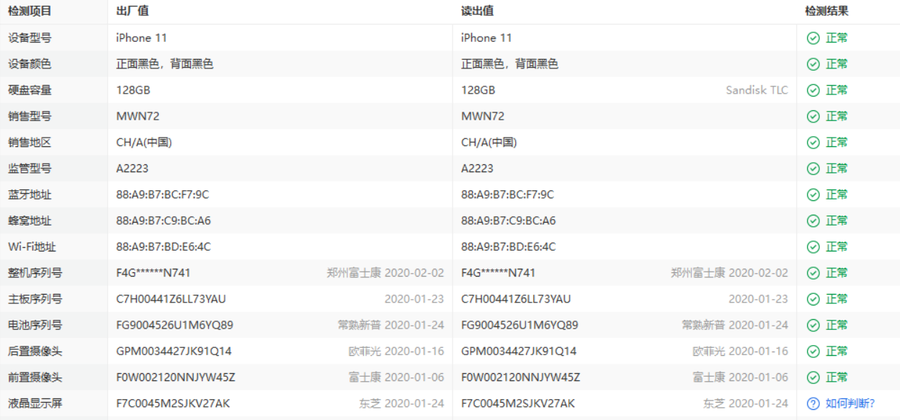Select the 硬盘容量 row label
The width and height of the screenshot is (900, 420).
click(x=29, y=90)
